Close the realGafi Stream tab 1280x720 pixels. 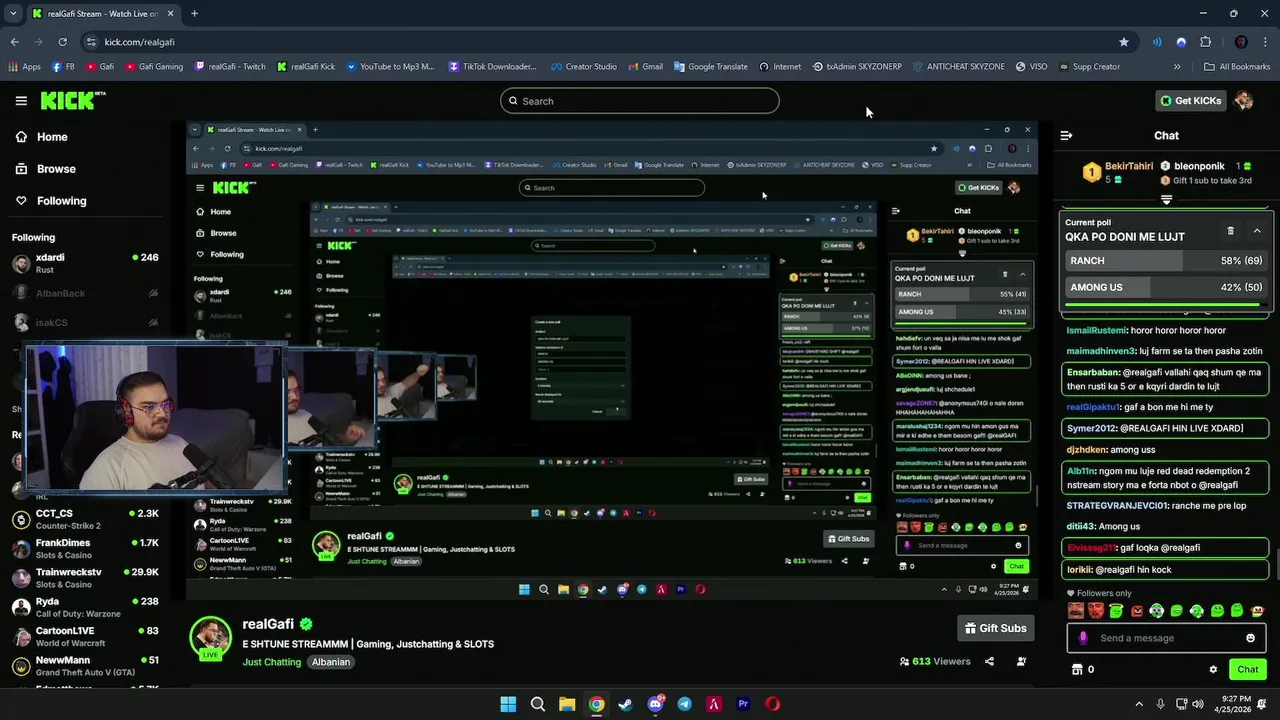[x=170, y=14]
